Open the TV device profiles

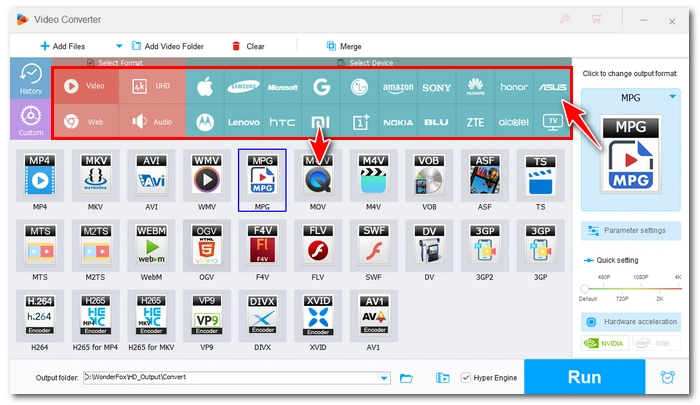click(552, 122)
